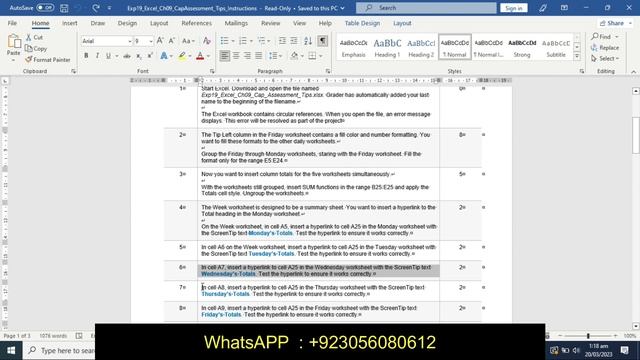Screen dimensions: 640x360
Task: Switch to the References tab
Action: (196, 23)
